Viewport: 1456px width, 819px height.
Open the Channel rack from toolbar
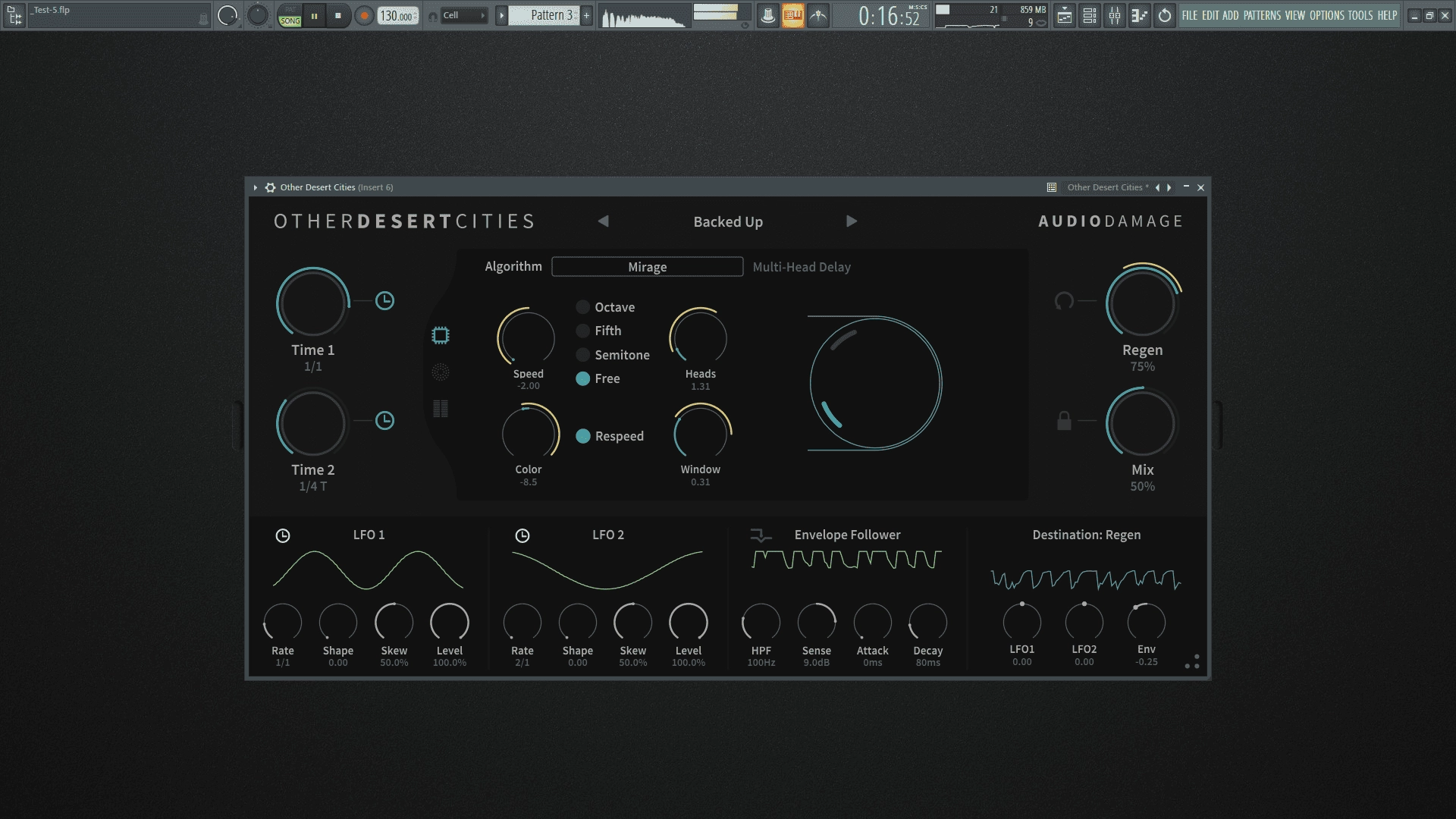click(x=1090, y=15)
